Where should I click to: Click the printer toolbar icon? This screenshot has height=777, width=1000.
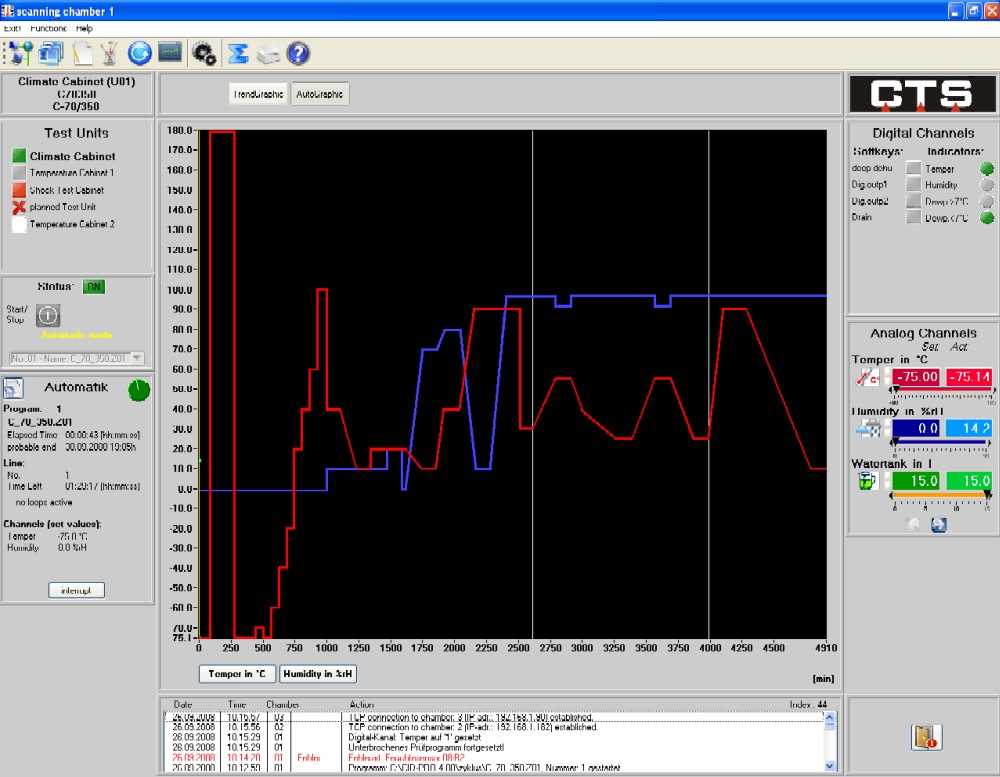(x=268, y=55)
